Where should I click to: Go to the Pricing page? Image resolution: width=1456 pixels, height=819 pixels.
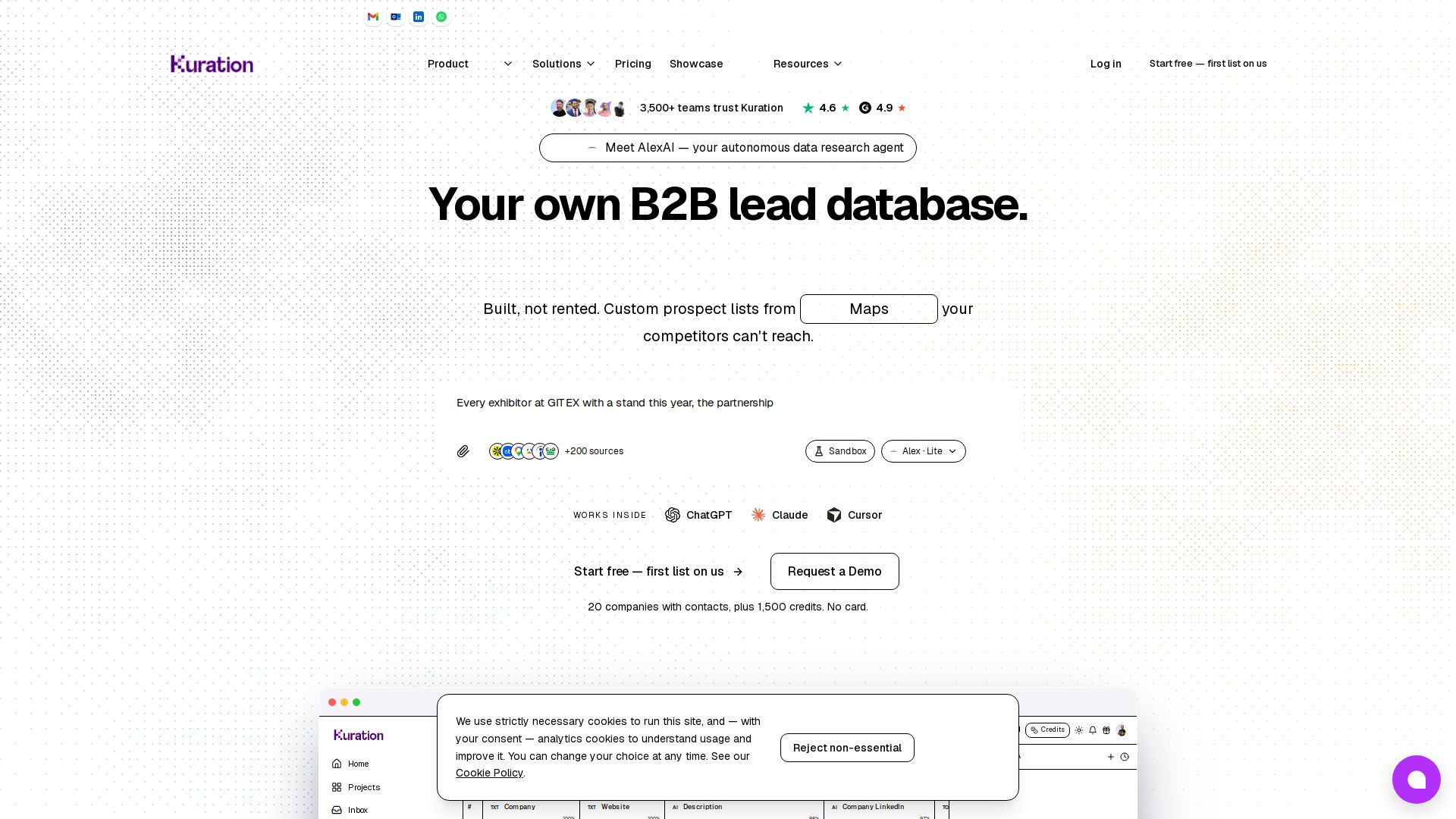click(633, 64)
